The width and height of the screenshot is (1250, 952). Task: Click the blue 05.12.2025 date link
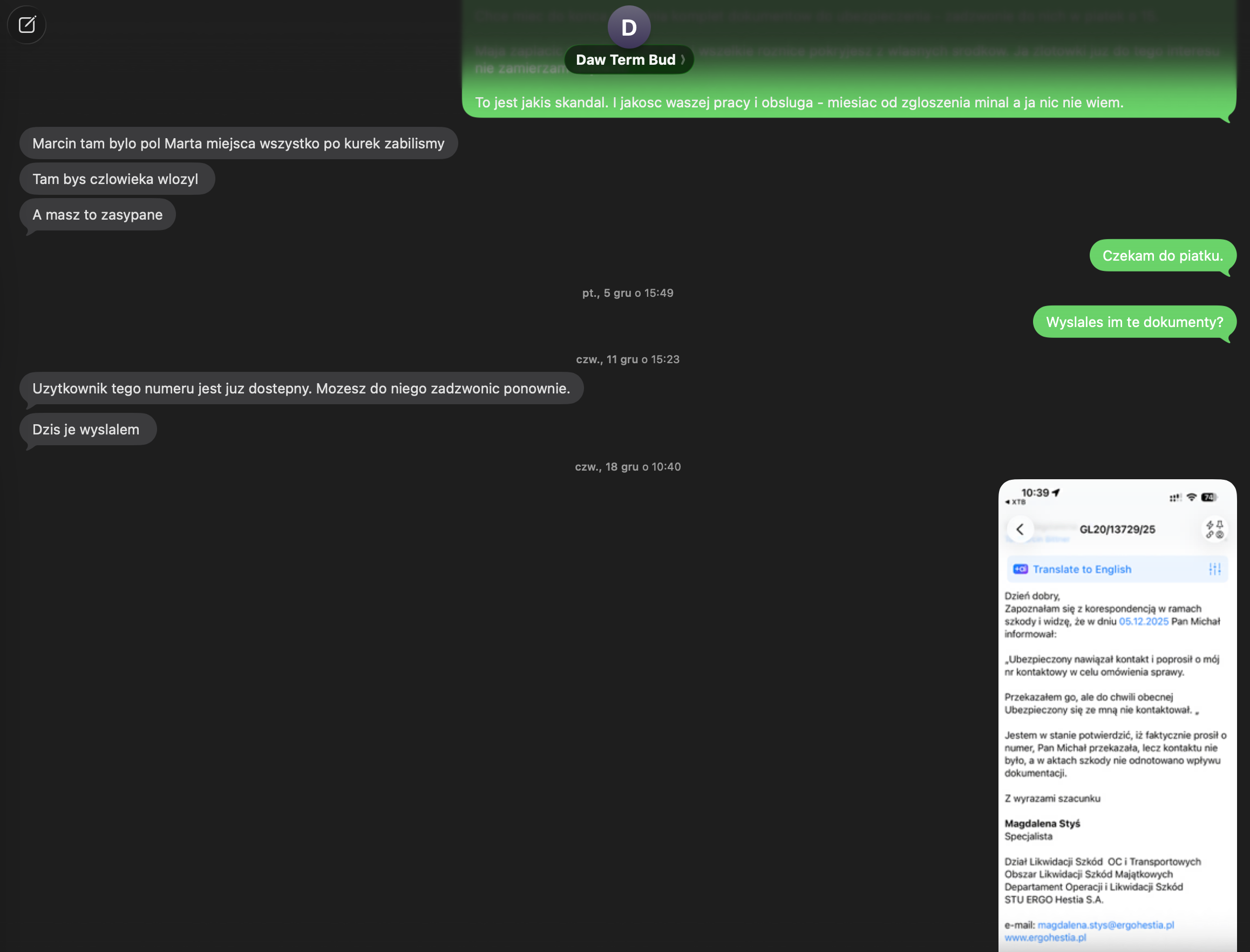tap(1143, 622)
